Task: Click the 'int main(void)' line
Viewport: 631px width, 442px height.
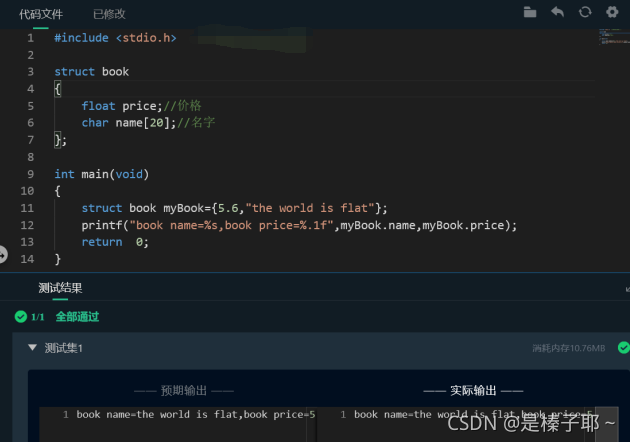Action: tap(102, 174)
